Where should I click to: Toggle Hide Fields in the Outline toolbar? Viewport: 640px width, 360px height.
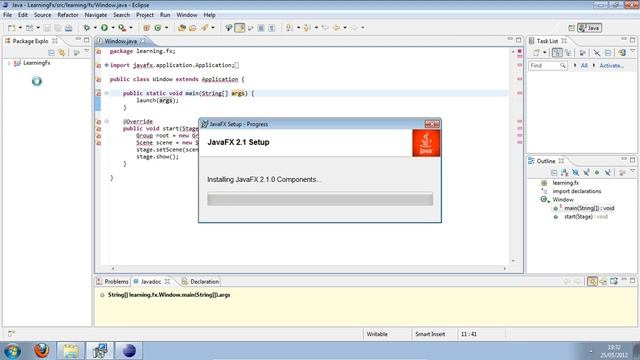(x=576, y=173)
